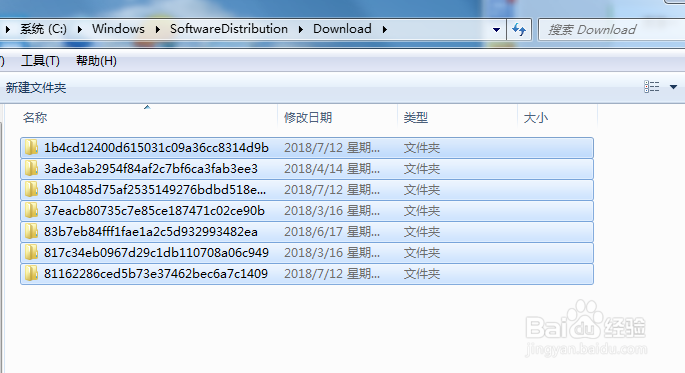Click folder icon of 1b4cd12400d615031c09a36cc8314d9b
685x373 pixels.
[31, 148]
